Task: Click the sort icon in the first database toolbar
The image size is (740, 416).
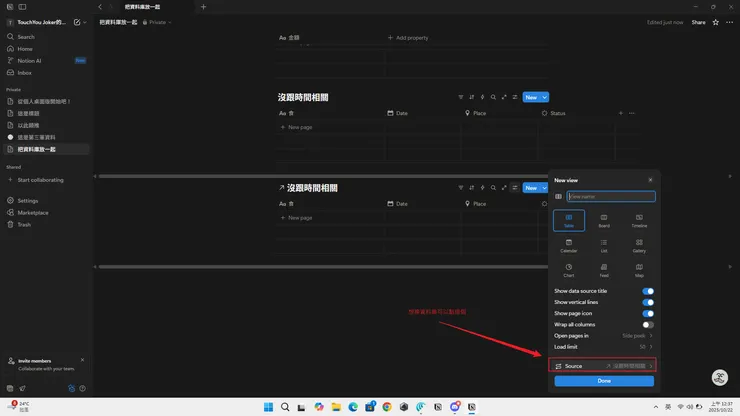Action: [x=471, y=97]
